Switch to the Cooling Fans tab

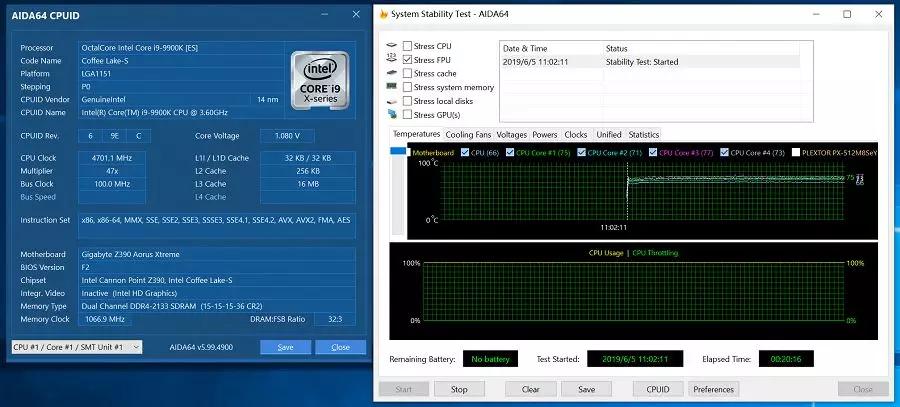[468, 134]
